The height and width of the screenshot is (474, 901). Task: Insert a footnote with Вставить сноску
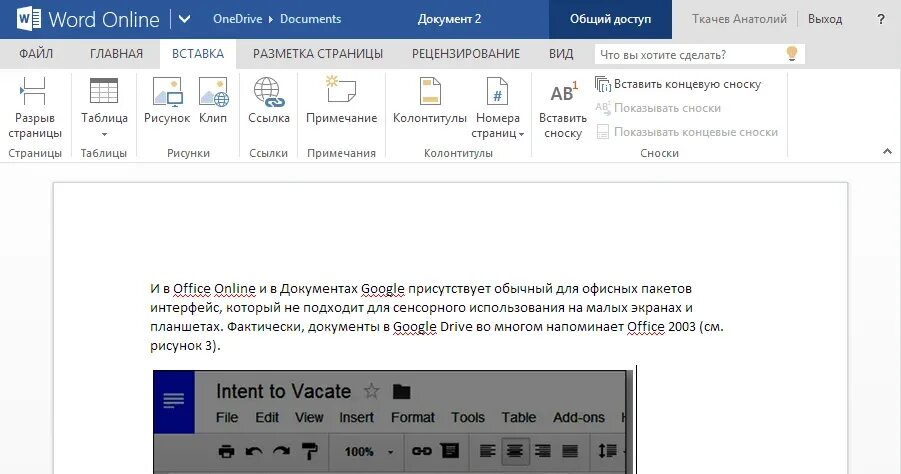pos(563,108)
